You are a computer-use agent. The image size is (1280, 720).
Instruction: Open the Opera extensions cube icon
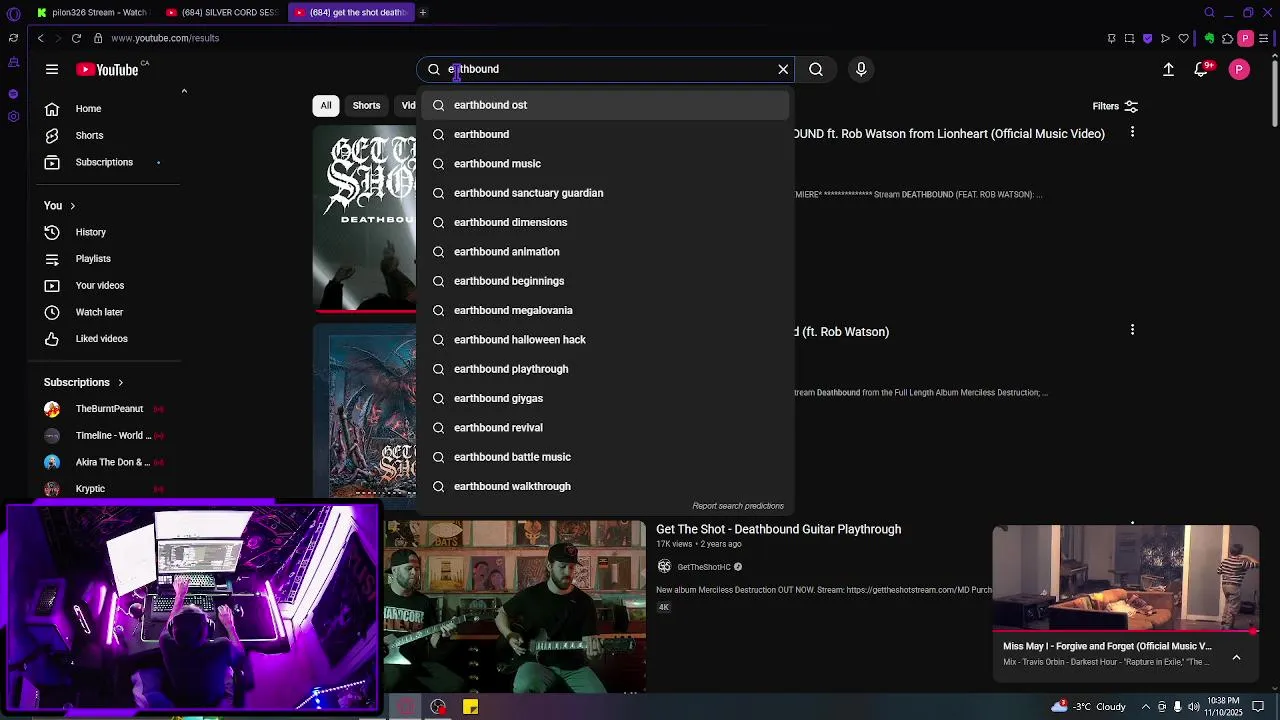[x=1227, y=38]
